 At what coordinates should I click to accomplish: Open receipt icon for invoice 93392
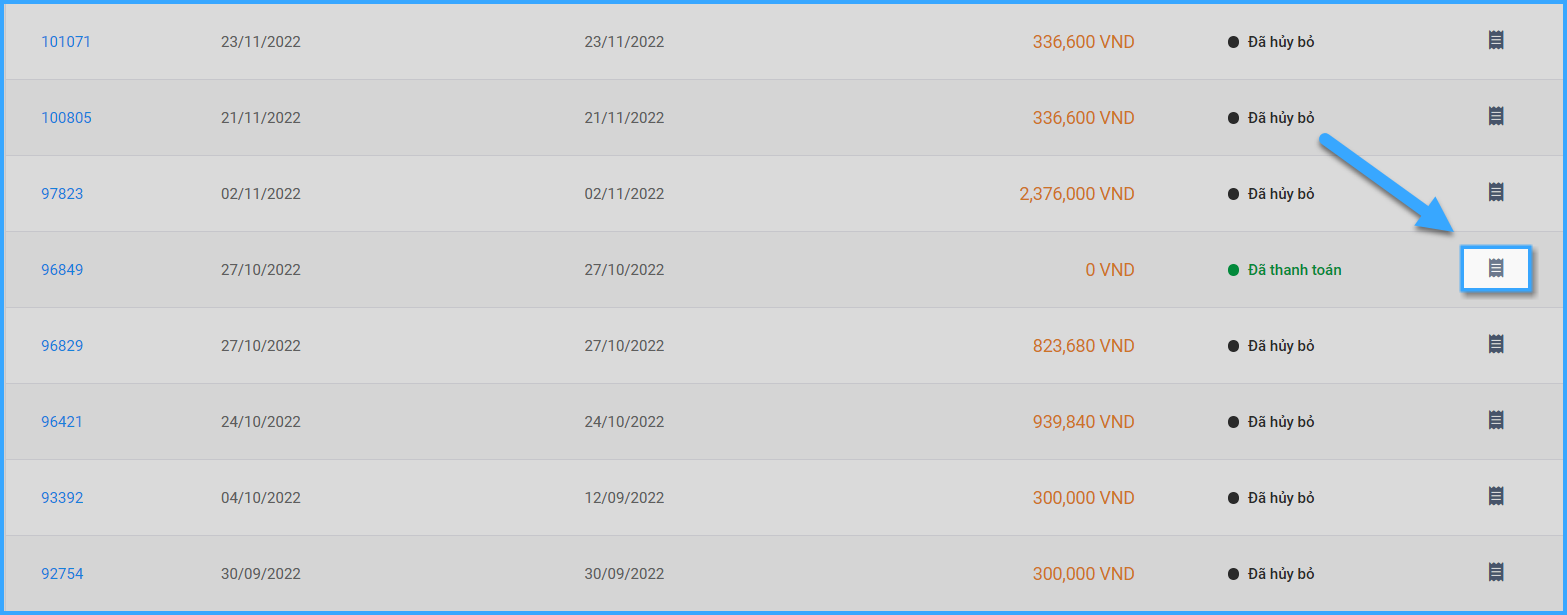pyautogui.click(x=1496, y=496)
